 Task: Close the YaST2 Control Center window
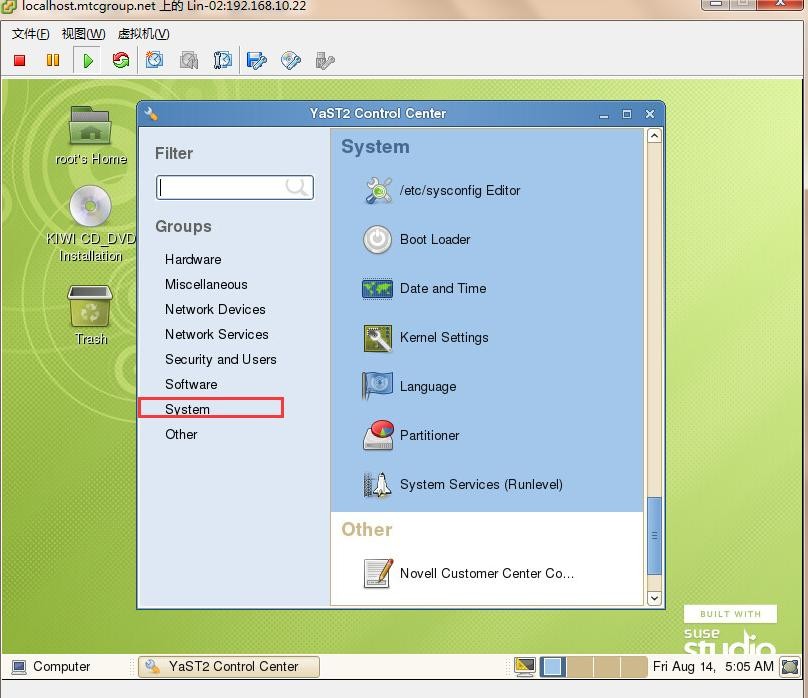(650, 114)
